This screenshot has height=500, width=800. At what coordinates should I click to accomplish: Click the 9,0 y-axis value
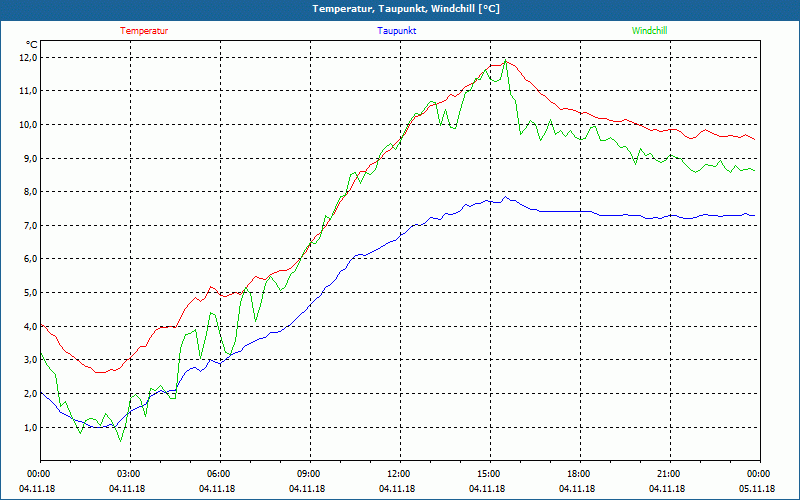(x=31, y=158)
